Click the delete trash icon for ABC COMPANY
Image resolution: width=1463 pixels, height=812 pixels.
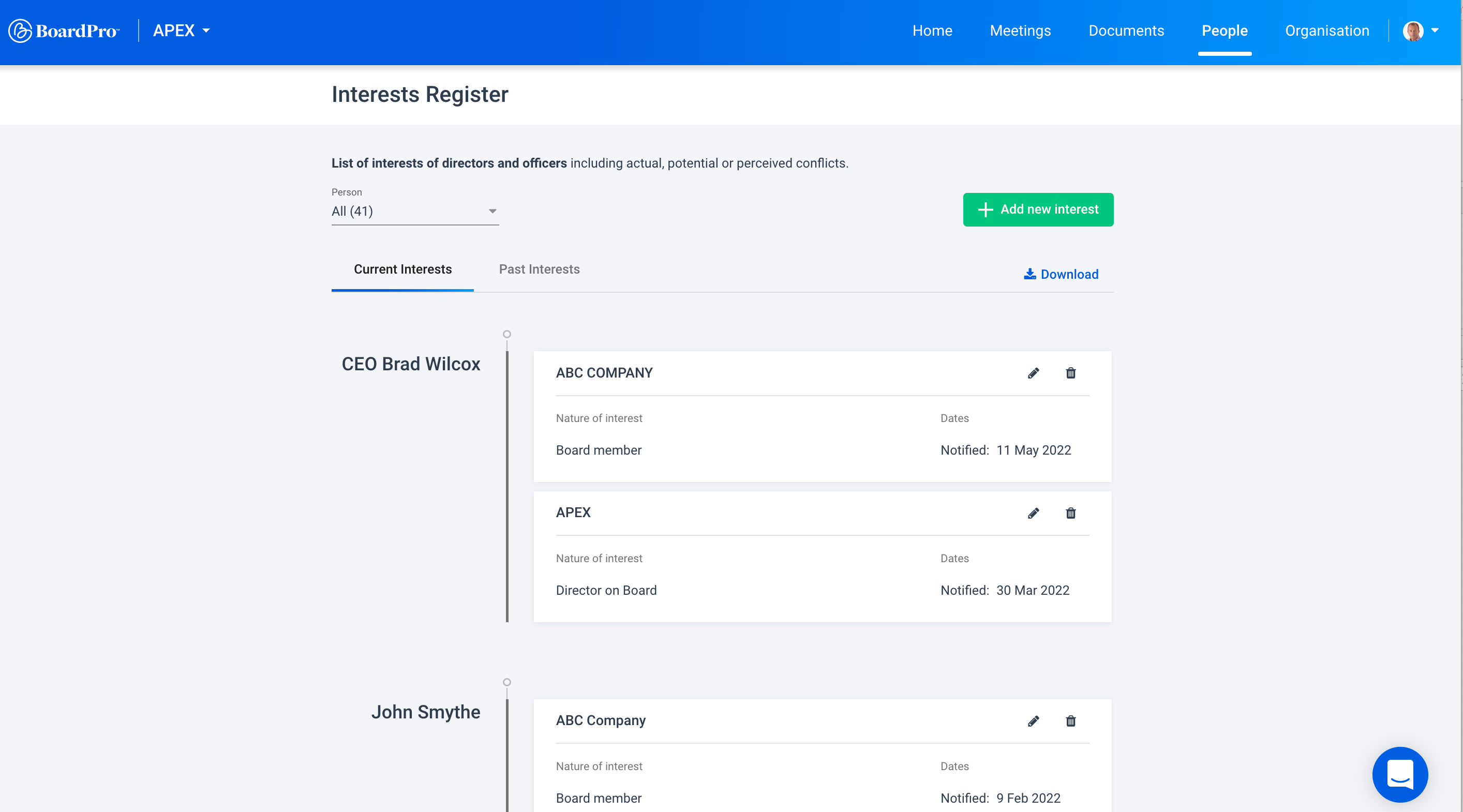pos(1071,373)
